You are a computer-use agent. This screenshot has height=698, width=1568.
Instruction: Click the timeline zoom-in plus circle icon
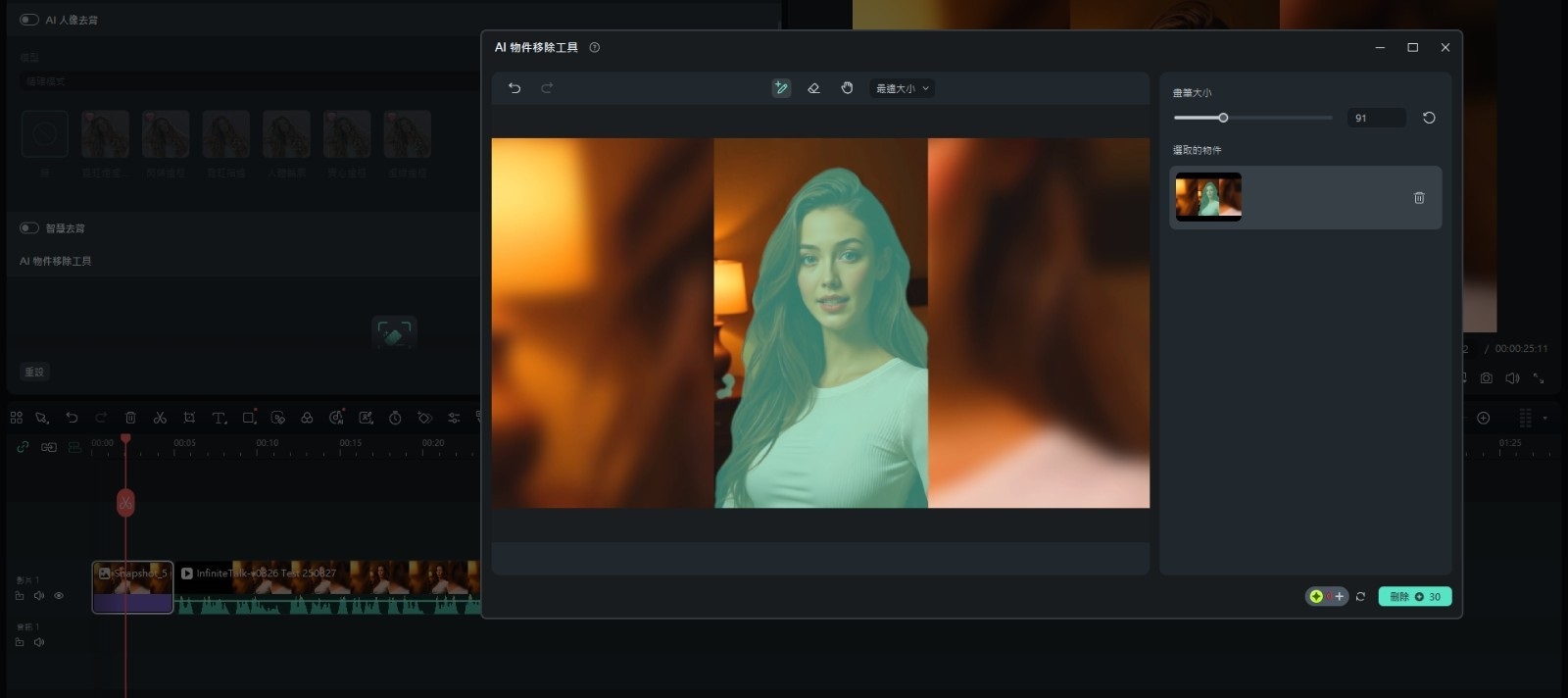[1484, 418]
